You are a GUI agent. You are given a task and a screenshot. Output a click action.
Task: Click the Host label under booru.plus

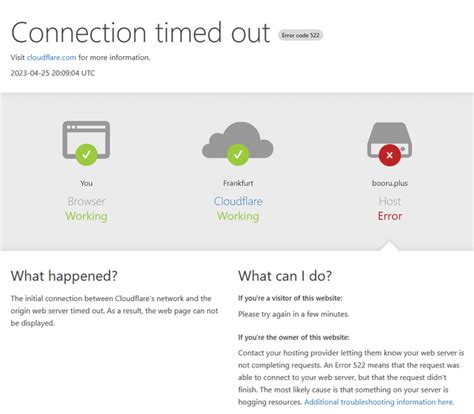[390, 201]
